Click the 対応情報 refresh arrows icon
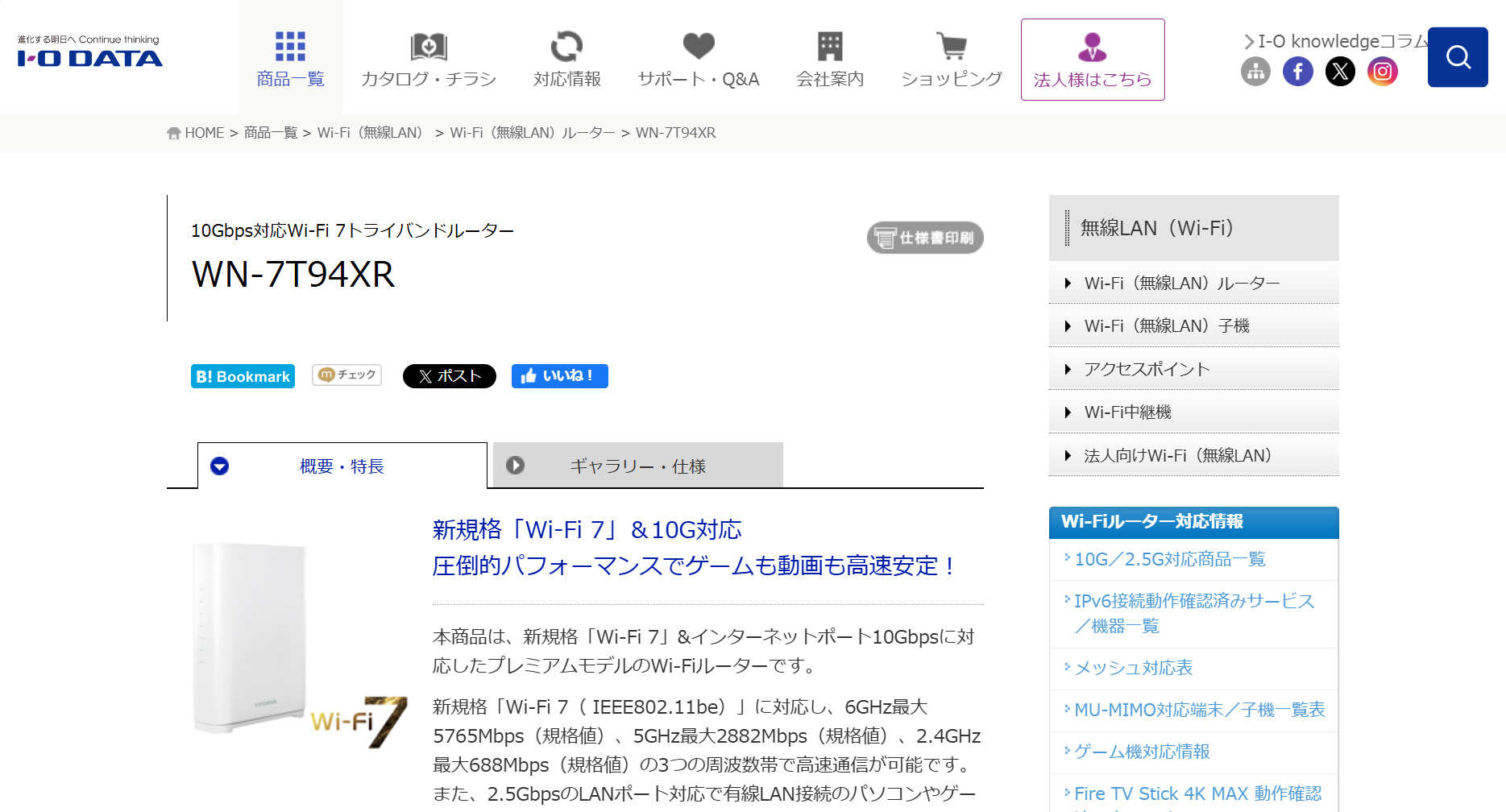The image size is (1506, 812). click(x=566, y=47)
